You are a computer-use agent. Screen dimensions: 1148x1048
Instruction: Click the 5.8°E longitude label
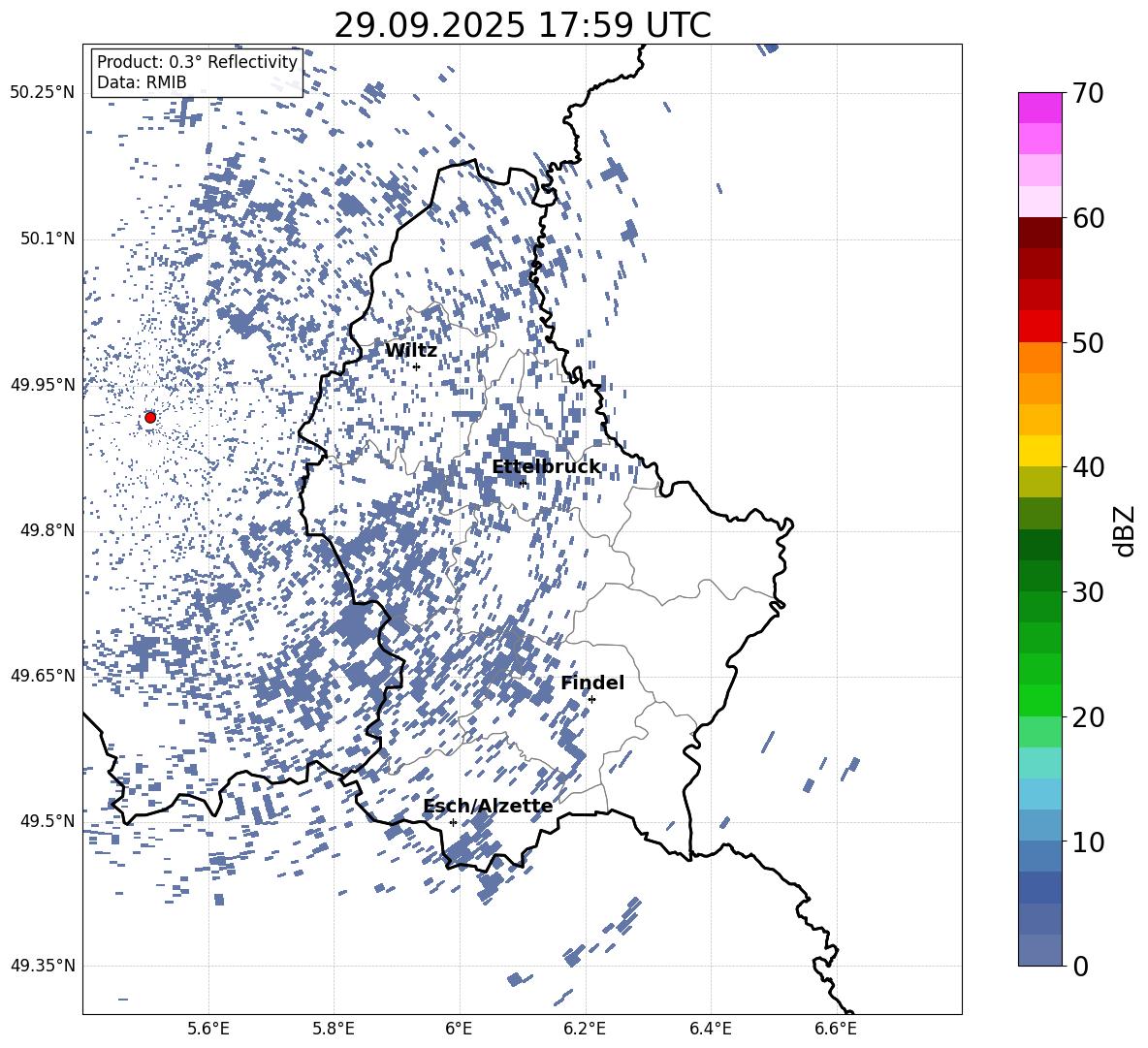coord(334,1029)
